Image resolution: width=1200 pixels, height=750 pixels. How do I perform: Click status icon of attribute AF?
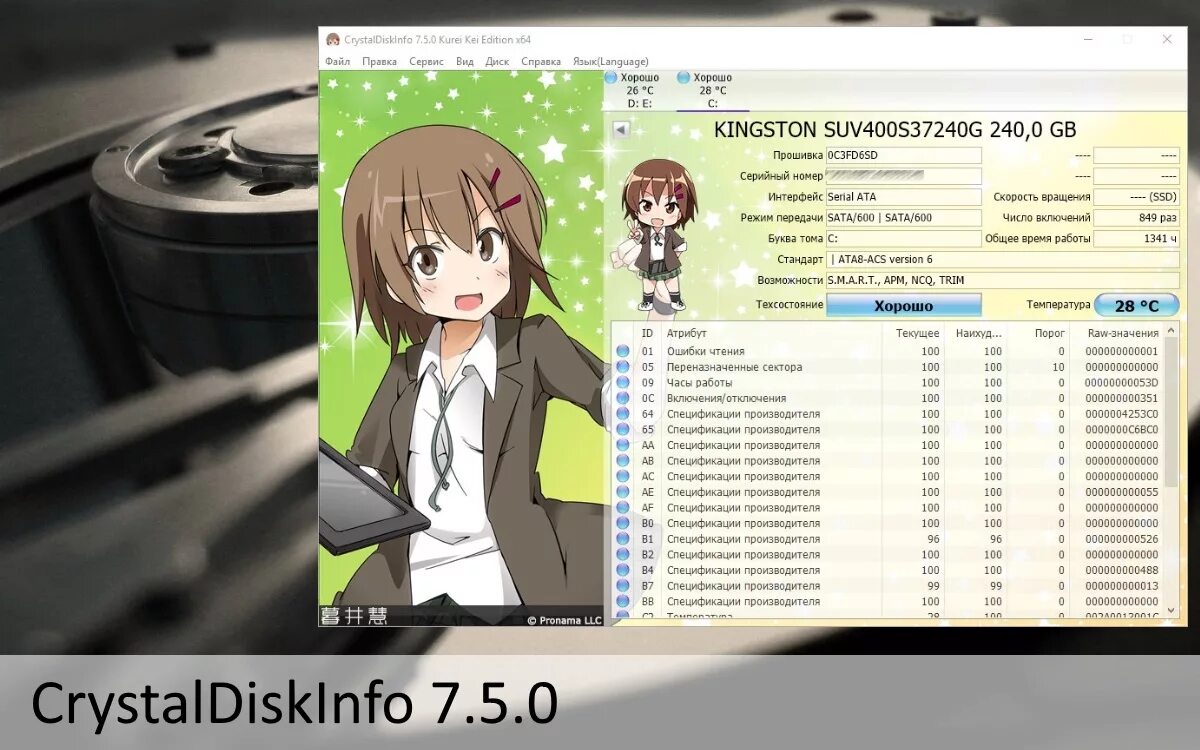(x=623, y=507)
